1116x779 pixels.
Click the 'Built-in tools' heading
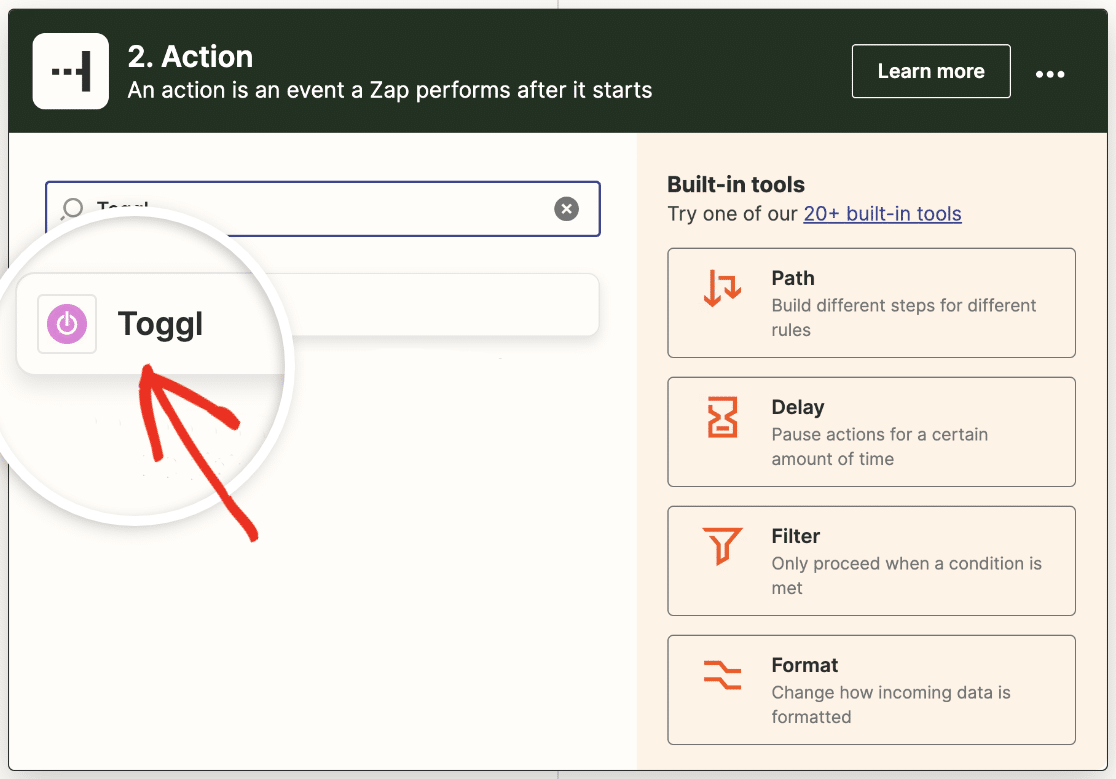(736, 184)
